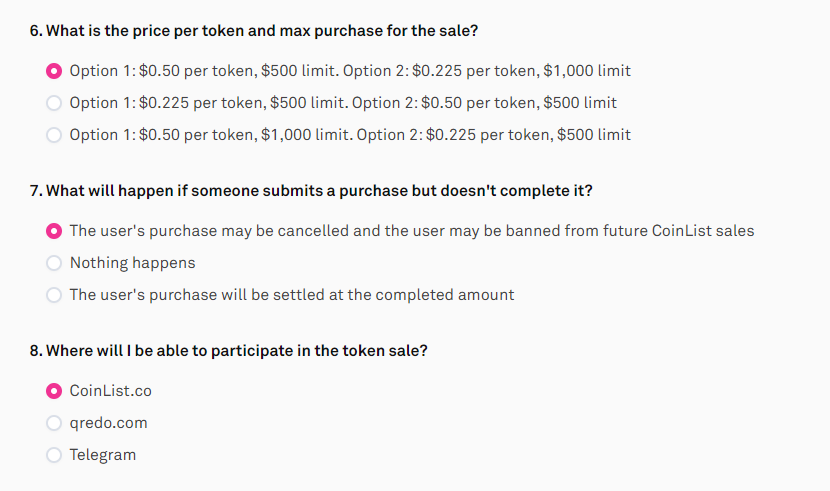Click question 8 heading about where to participate

pyautogui.click(x=238, y=351)
